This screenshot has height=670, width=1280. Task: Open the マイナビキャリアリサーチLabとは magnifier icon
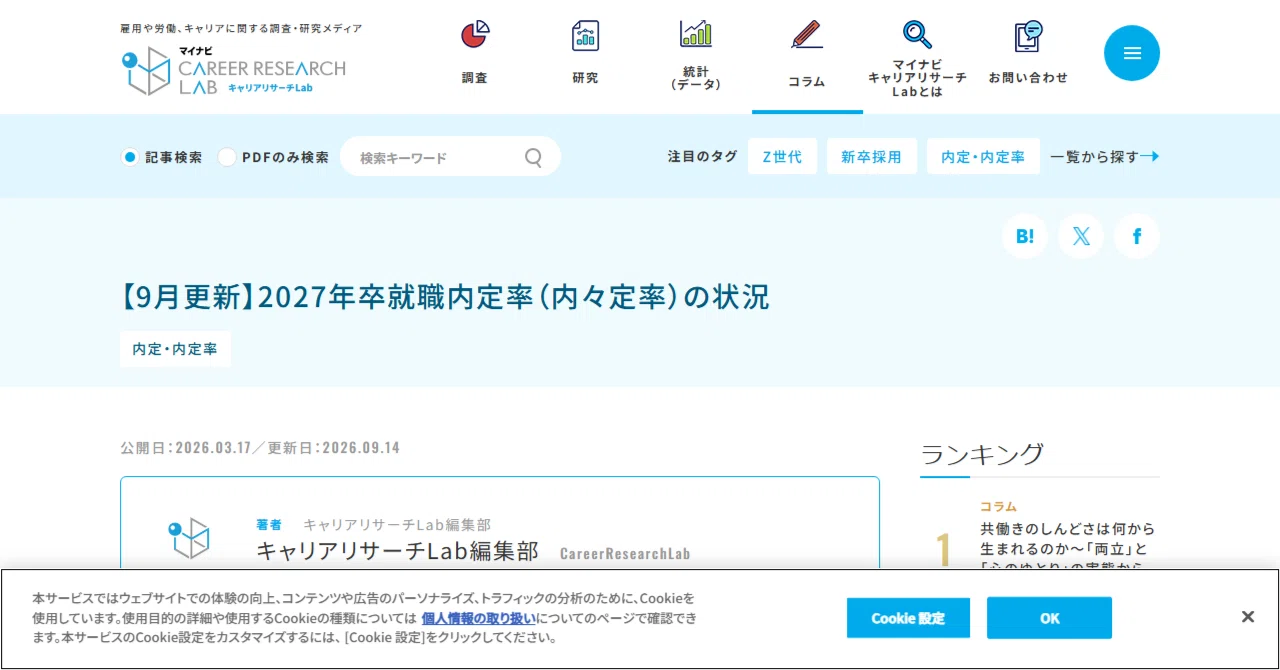pyautogui.click(x=917, y=34)
